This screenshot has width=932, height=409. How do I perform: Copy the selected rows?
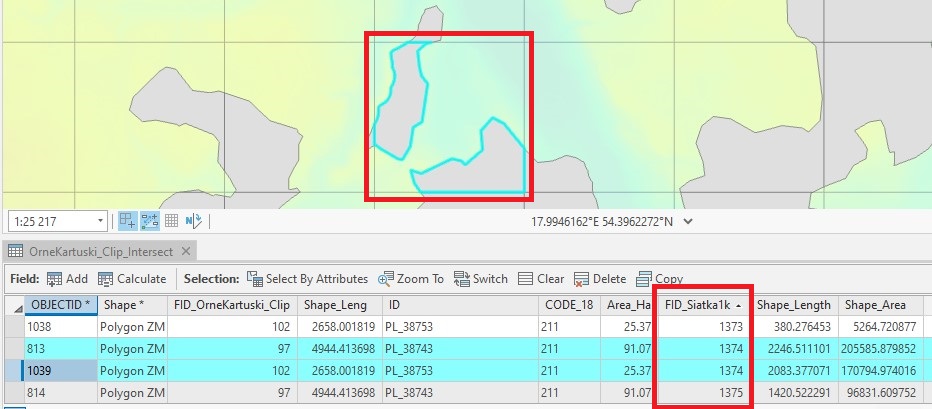pos(645,279)
